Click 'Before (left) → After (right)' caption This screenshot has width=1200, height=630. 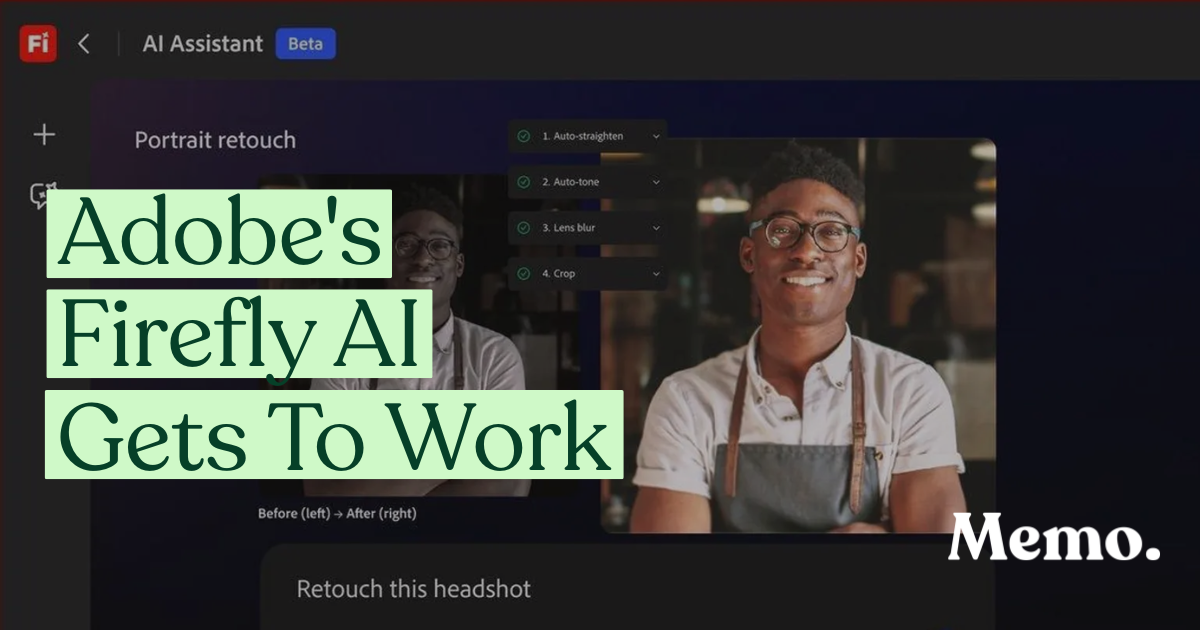tap(337, 513)
